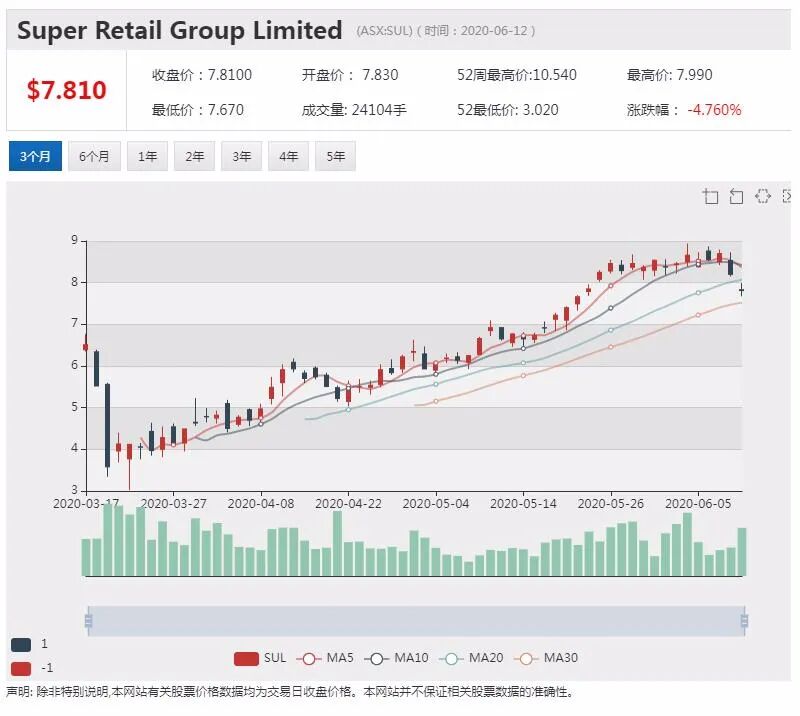800x716 pixels.
Task: Click the 开盘价 7.830 value
Action: point(349,75)
